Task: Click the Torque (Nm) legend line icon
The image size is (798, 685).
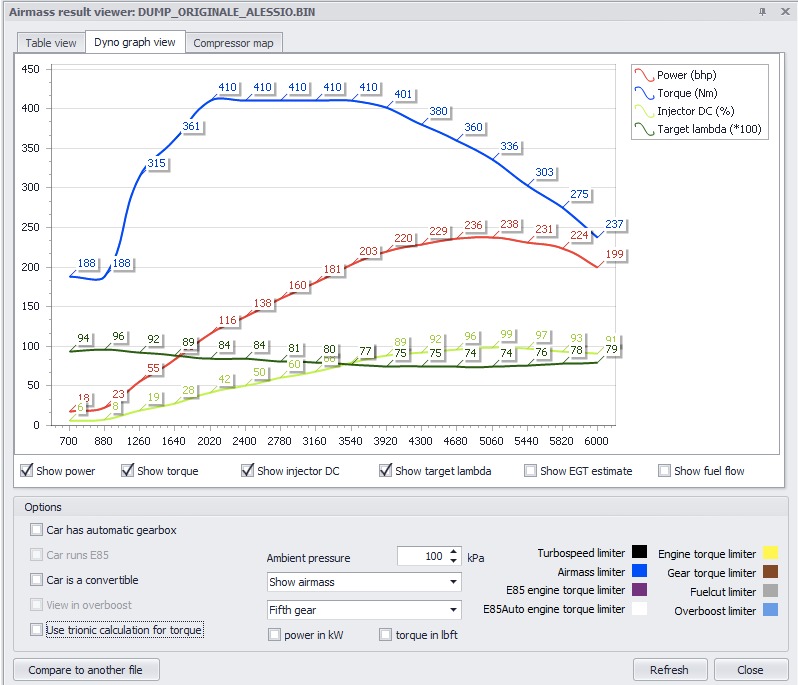Action: tap(644, 93)
